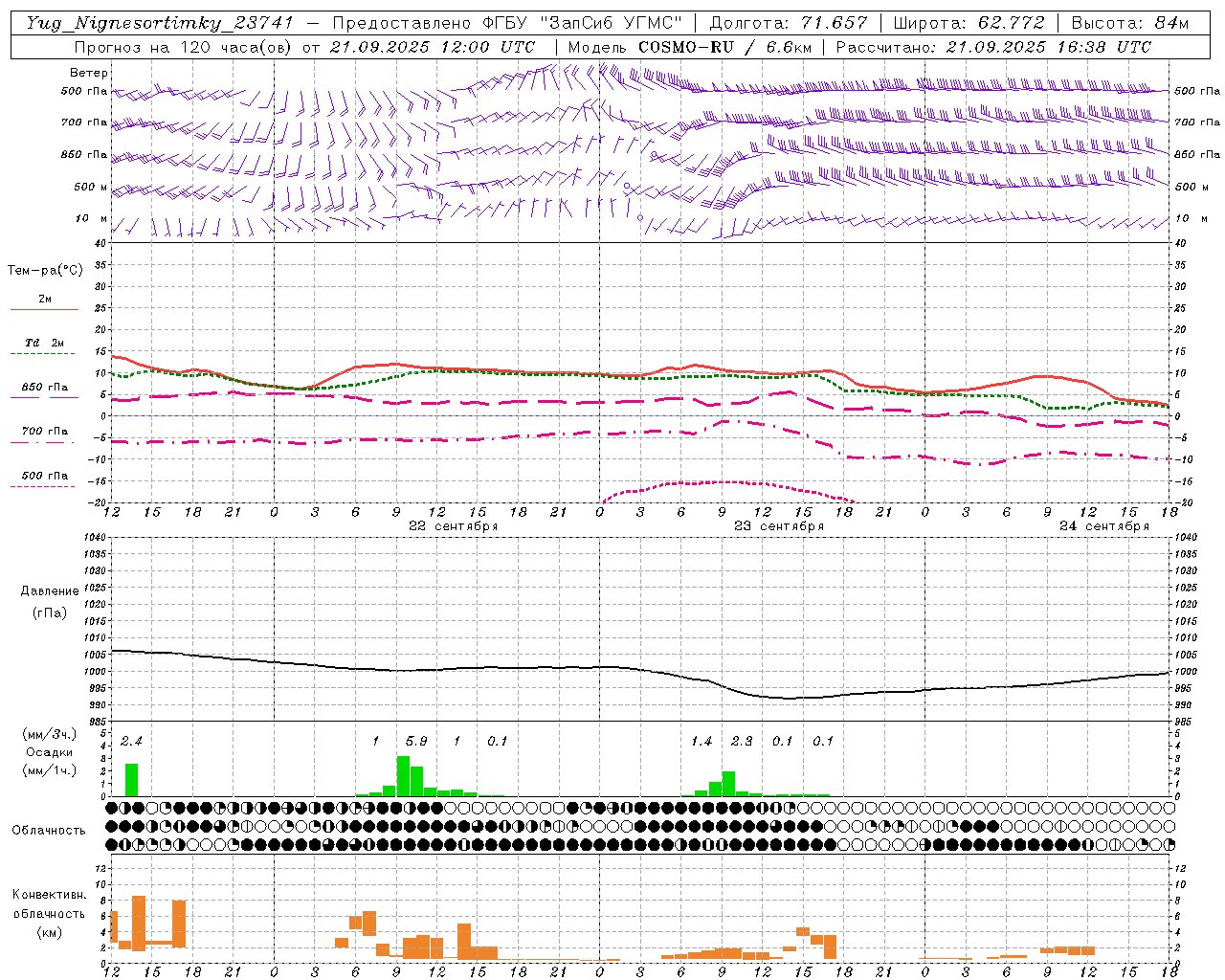The image size is (1225, 980).
Task: Click the date label 22 сентября
Action: pyautogui.click(x=453, y=526)
